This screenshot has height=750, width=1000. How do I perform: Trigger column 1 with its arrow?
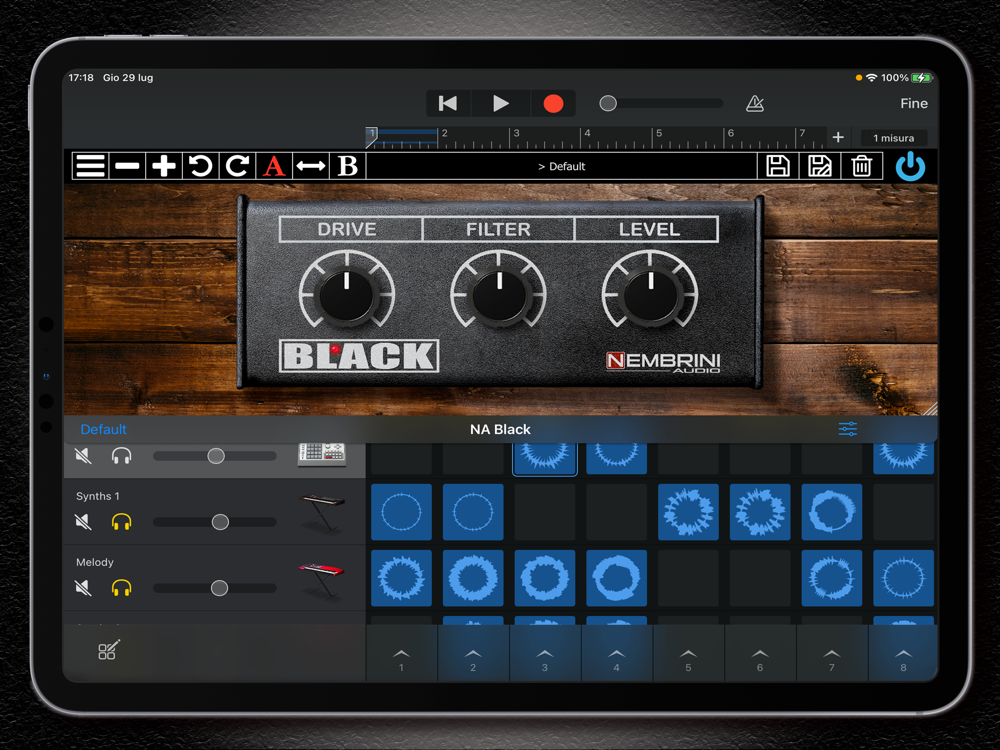(401, 654)
